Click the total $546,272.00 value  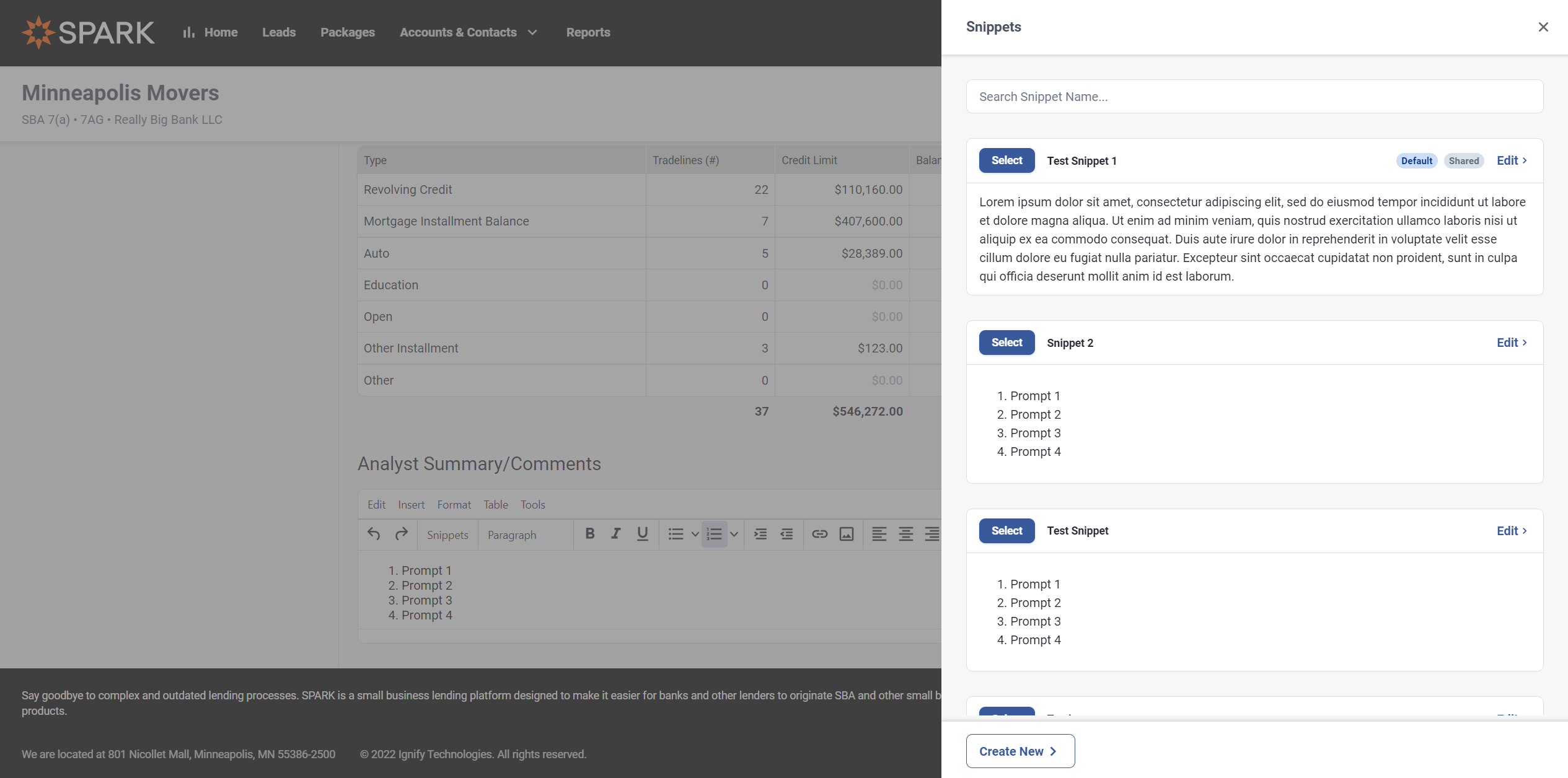[x=868, y=411]
